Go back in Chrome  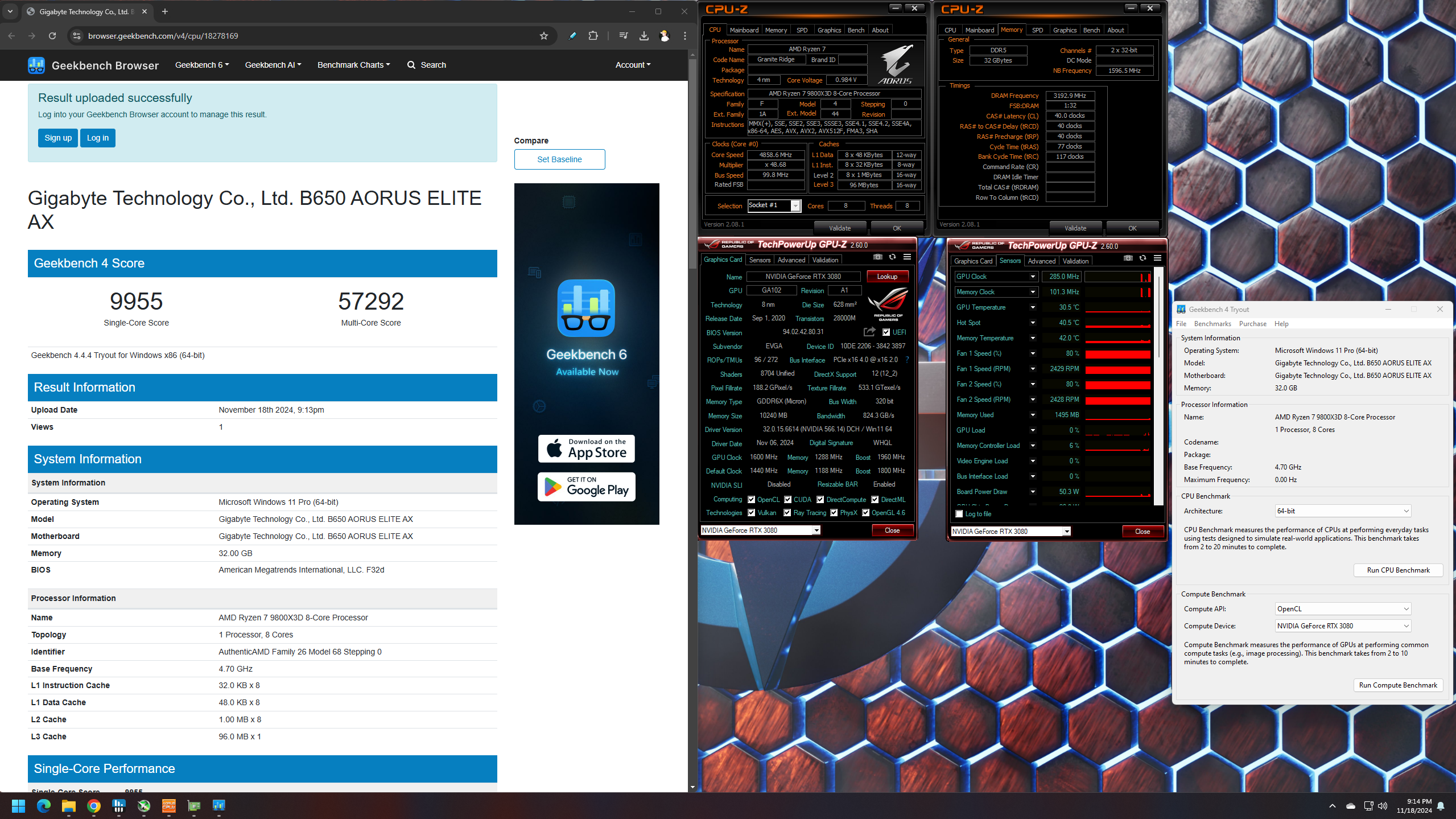click(11, 36)
